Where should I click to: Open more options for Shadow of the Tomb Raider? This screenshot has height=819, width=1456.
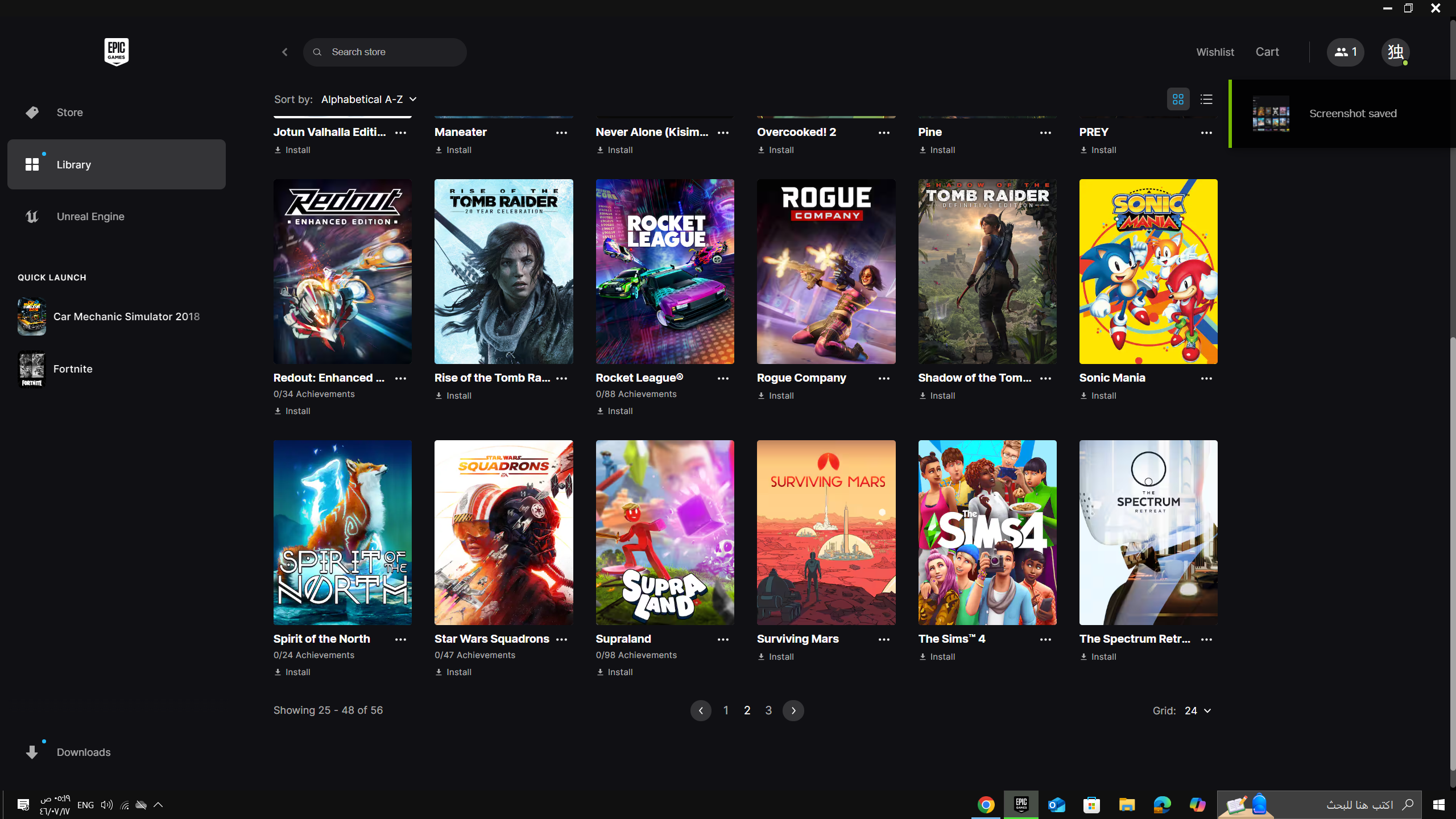coord(1045,378)
